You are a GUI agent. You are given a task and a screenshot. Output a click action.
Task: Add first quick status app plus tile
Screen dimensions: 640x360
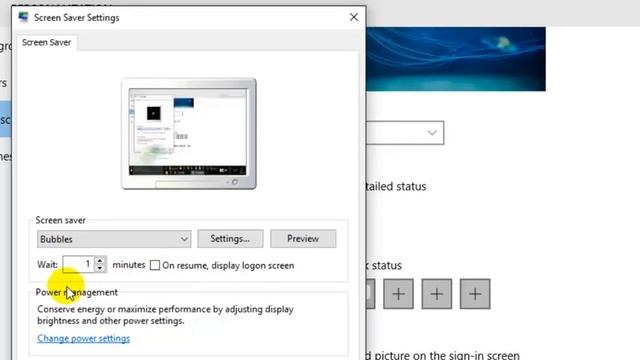tap(398, 294)
